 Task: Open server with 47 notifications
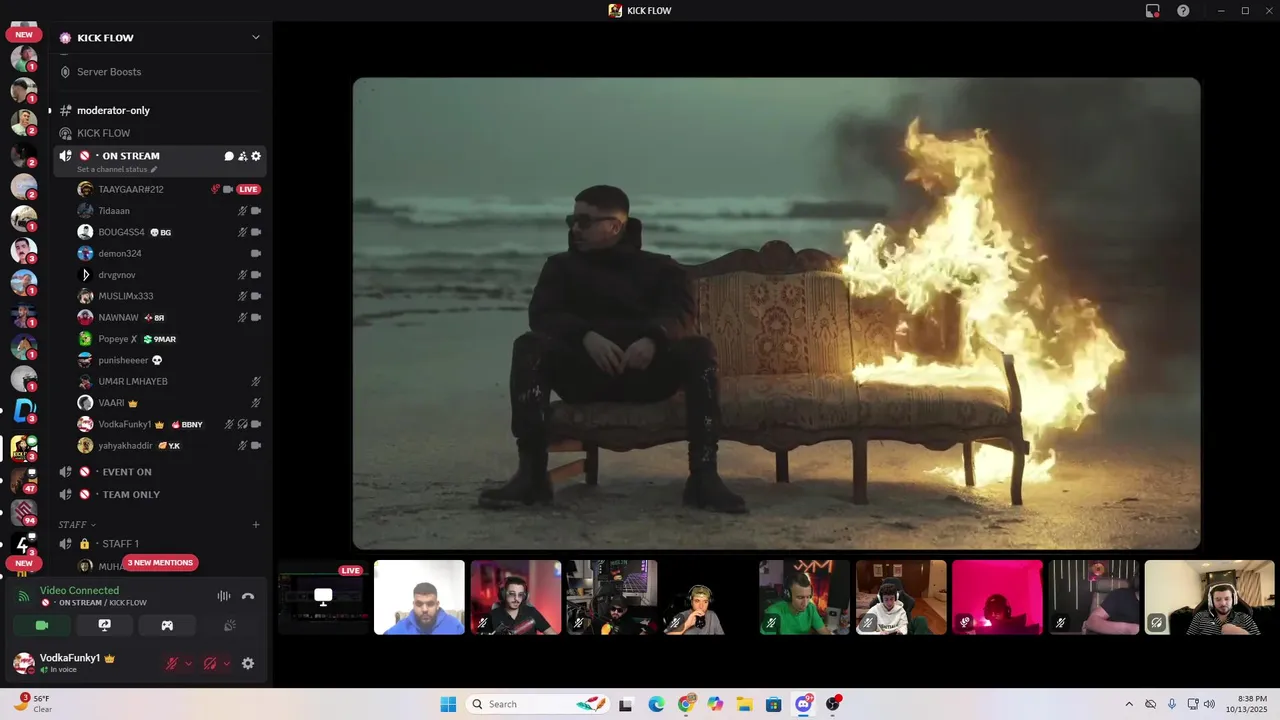(x=24, y=481)
